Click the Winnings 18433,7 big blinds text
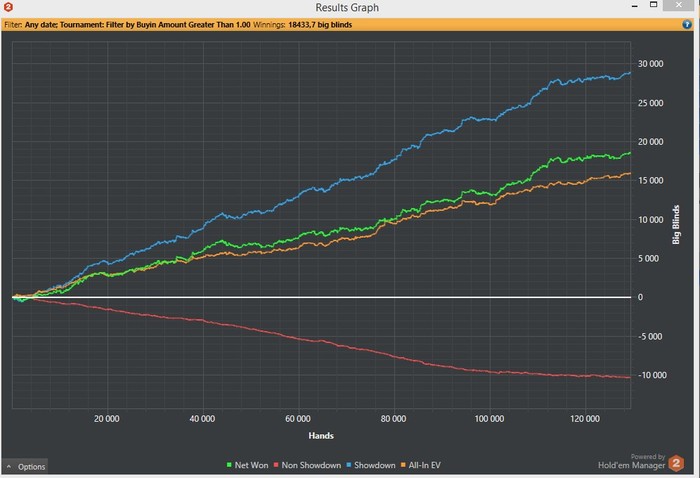The width and height of the screenshot is (700, 478). click(x=303, y=25)
